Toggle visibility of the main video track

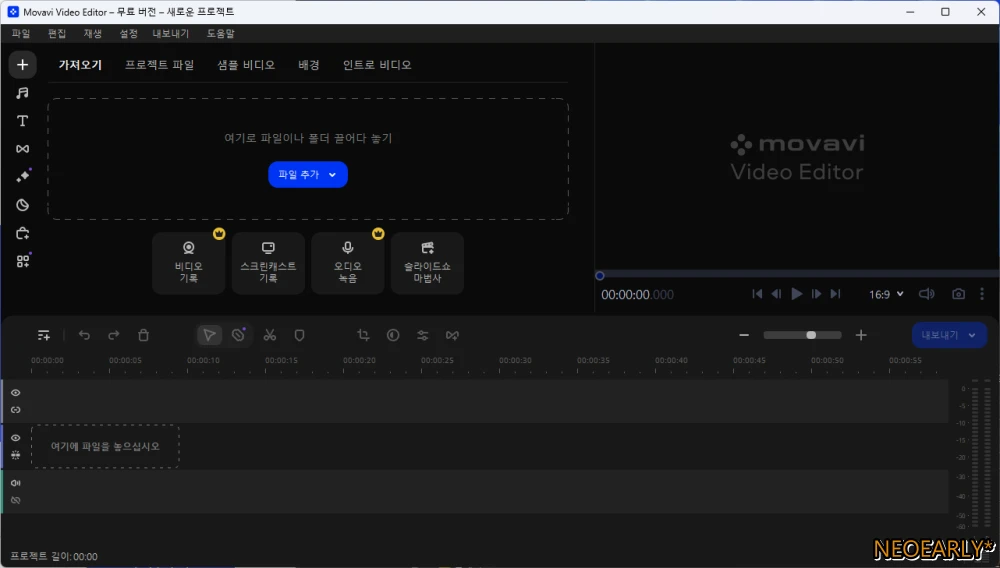(x=16, y=438)
